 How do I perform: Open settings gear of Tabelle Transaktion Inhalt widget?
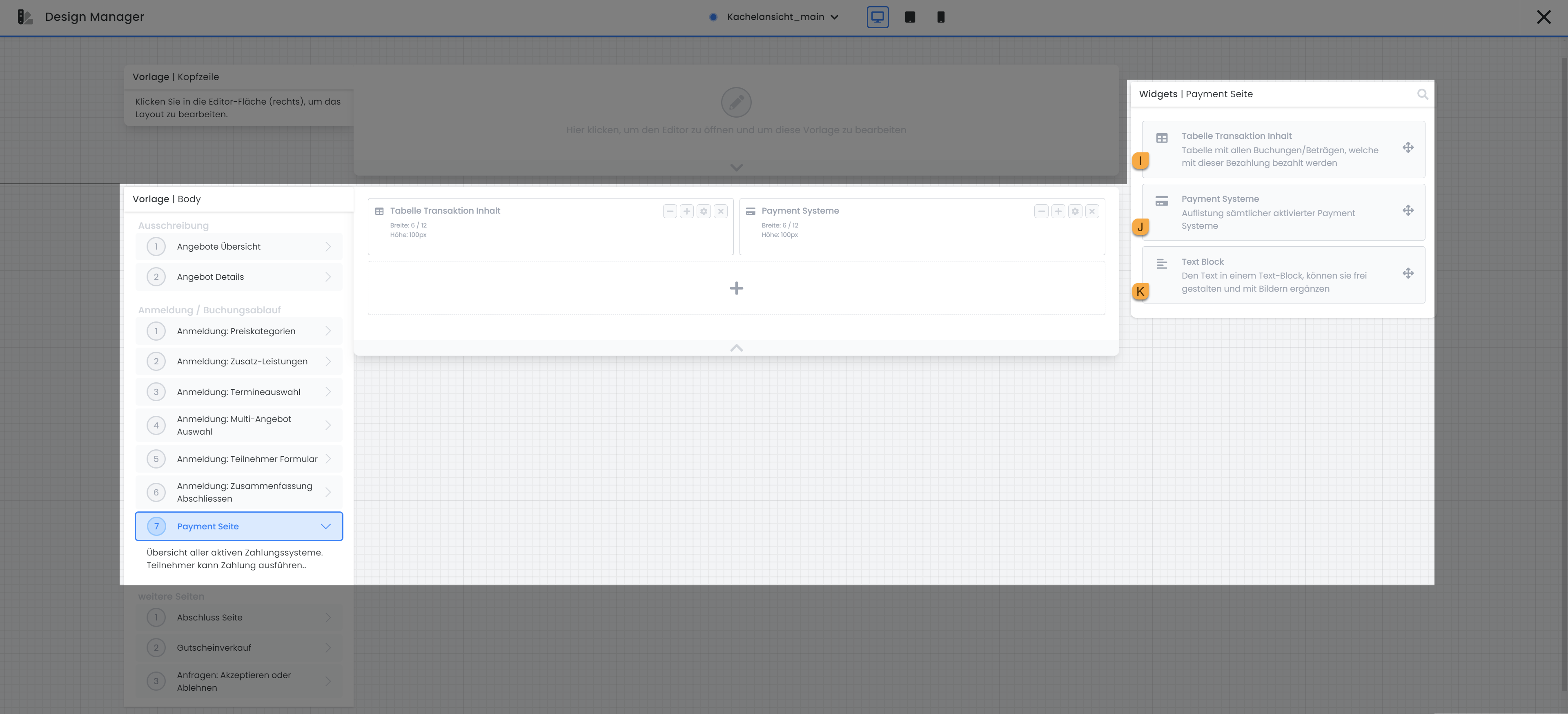[x=704, y=211]
